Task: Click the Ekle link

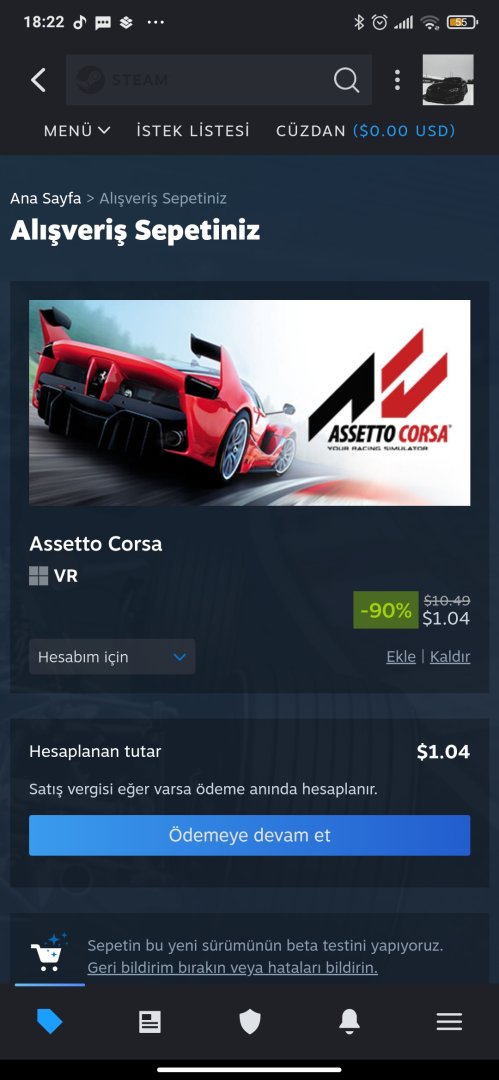Action: tap(401, 656)
